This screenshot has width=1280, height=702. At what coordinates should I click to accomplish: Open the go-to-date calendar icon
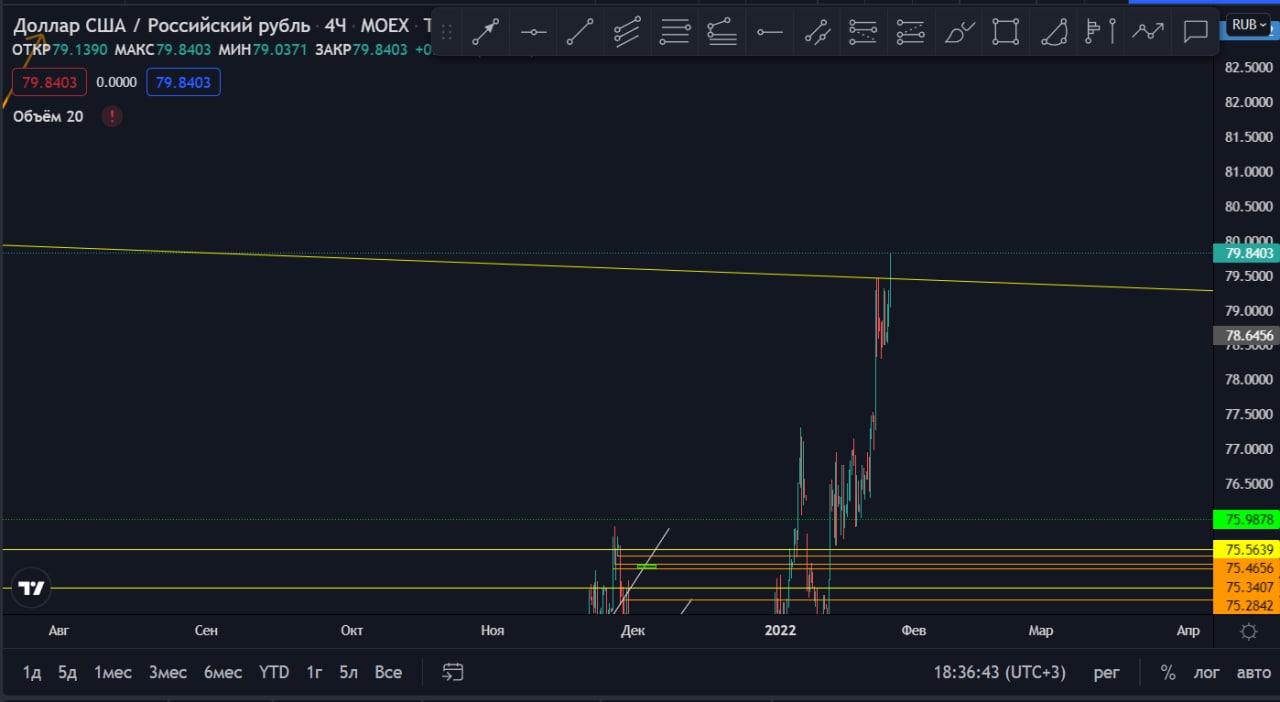click(453, 672)
